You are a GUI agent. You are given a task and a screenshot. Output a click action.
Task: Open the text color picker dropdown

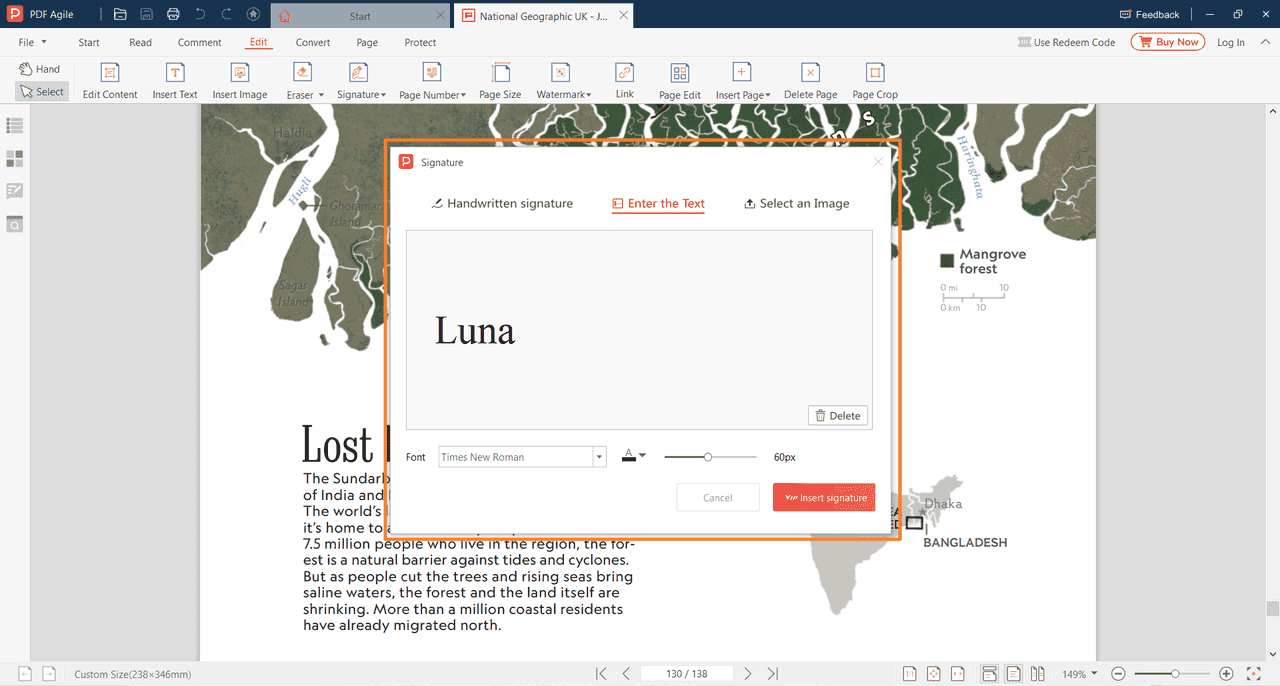click(634, 456)
